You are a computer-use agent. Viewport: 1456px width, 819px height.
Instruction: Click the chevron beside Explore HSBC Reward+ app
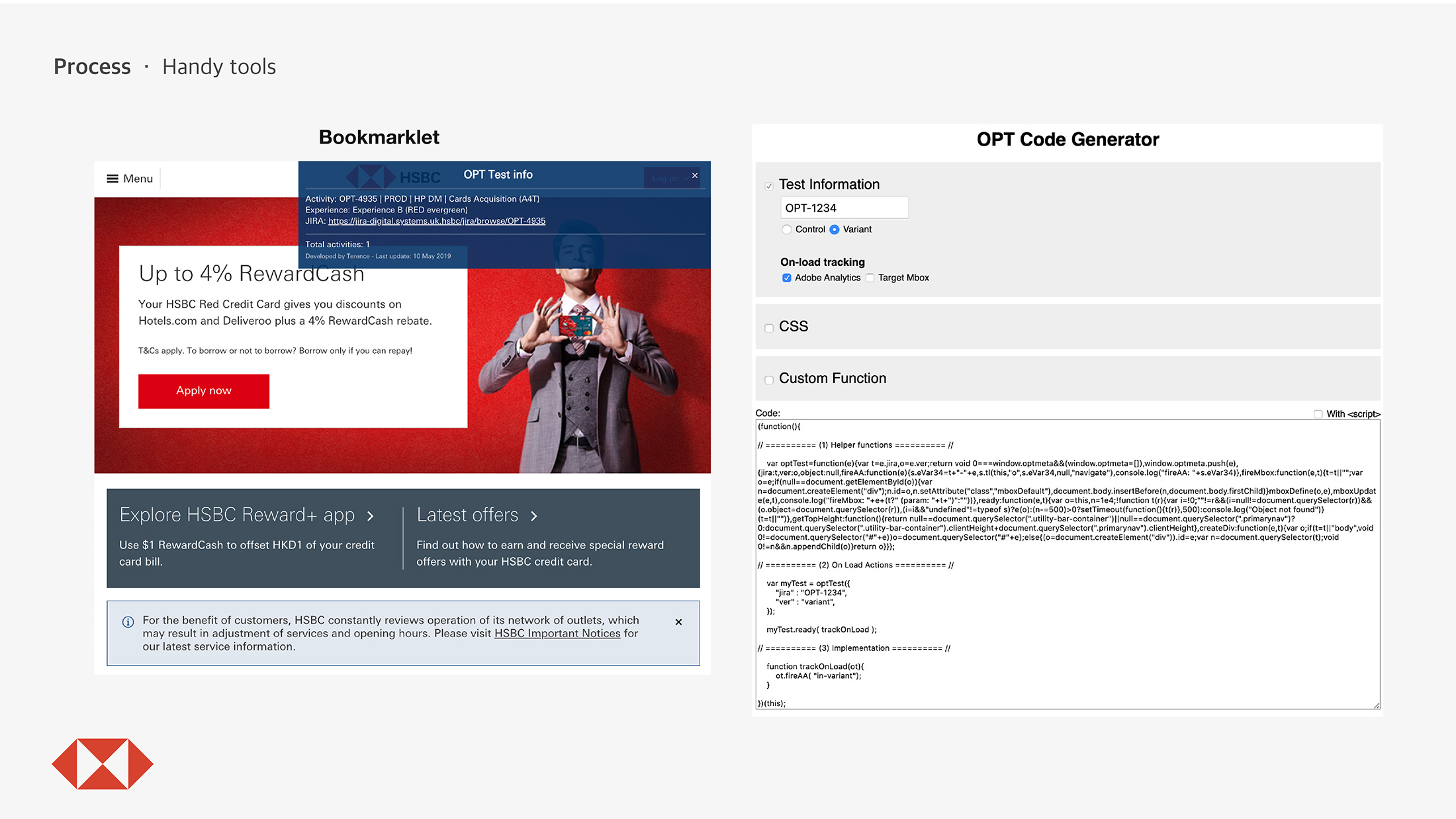click(371, 516)
